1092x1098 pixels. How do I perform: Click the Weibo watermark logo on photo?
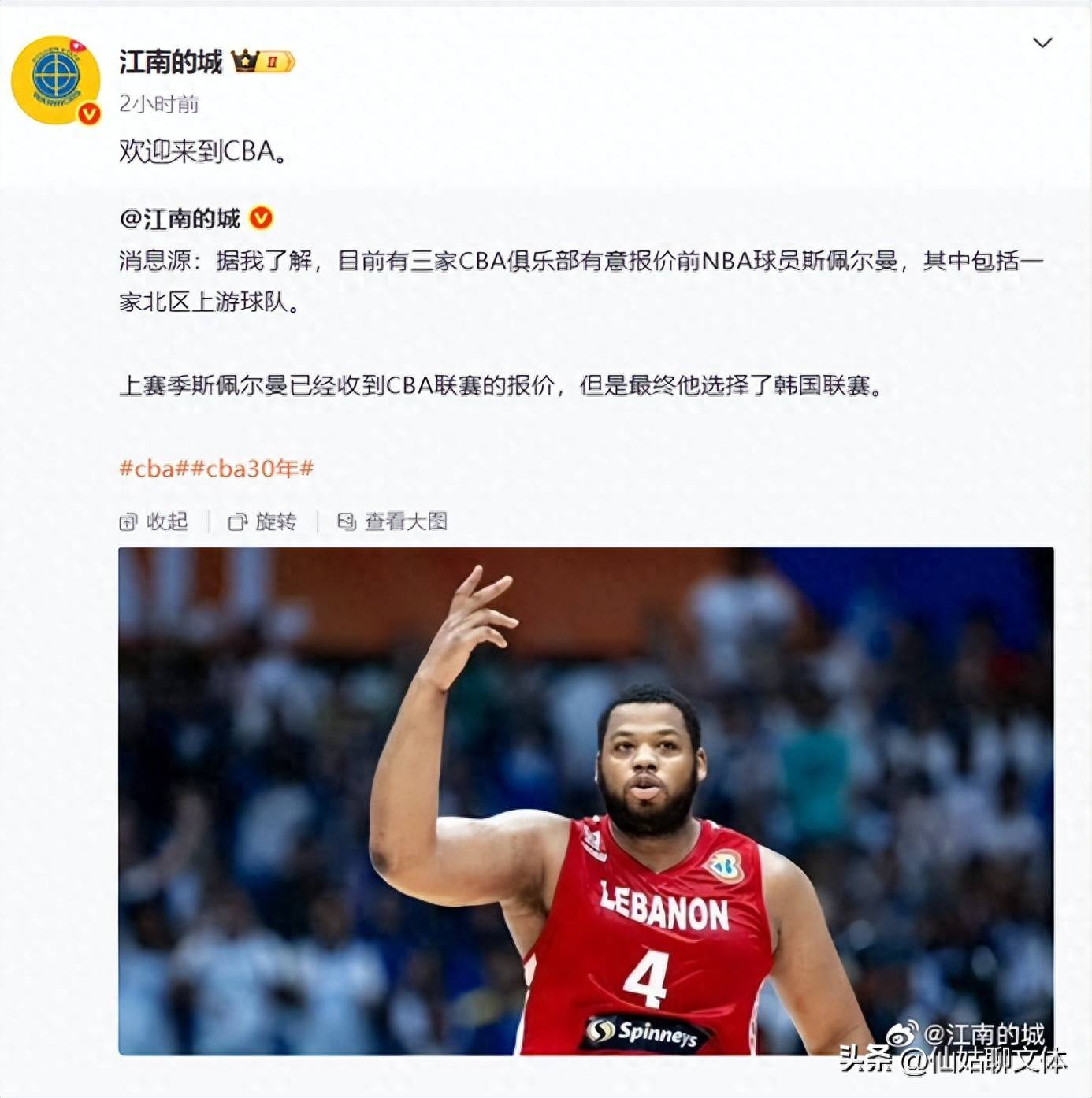pyautogui.click(x=903, y=1035)
